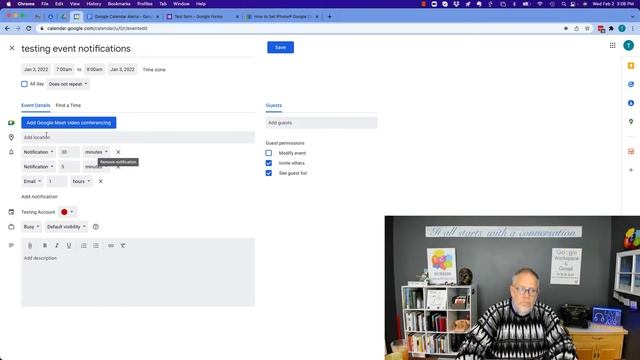The width and height of the screenshot is (640, 360).
Task: Toggle underline formatting in description toolbar
Action: tap(69, 246)
